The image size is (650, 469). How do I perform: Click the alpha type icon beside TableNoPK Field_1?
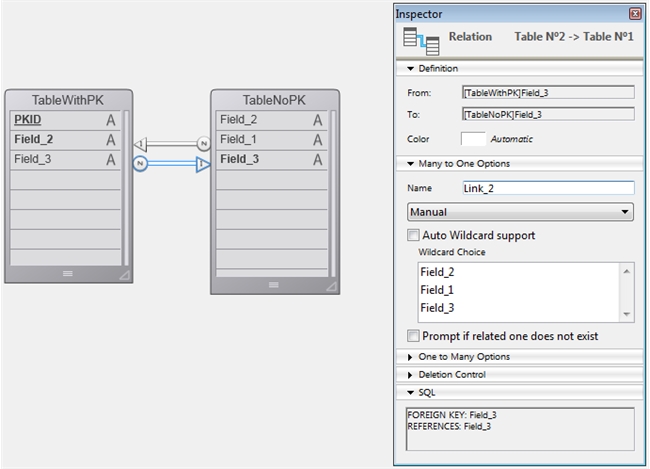pyautogui.click(x=317, y=140)
